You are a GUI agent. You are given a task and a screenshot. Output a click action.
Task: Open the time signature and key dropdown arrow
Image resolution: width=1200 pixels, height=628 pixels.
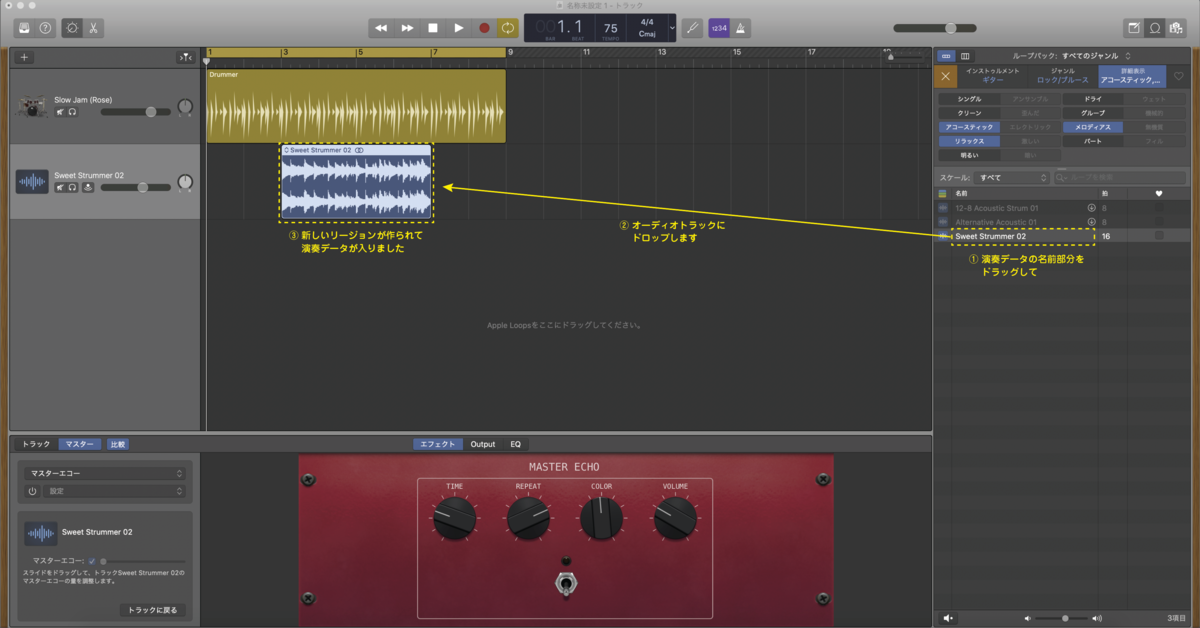click(x=672, y=28)
